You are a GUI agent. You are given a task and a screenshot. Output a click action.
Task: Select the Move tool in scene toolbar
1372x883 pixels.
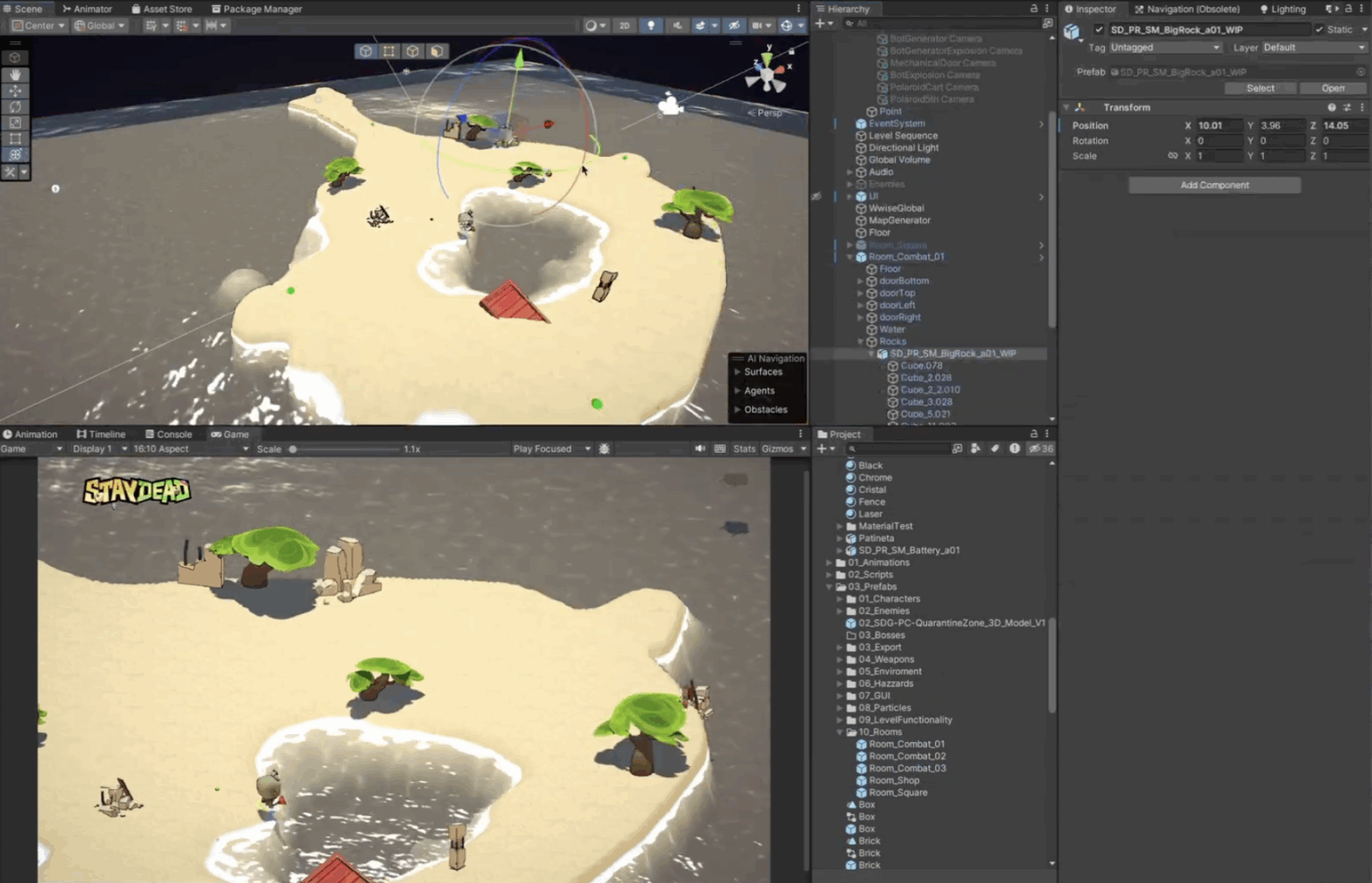coord(15,91)
